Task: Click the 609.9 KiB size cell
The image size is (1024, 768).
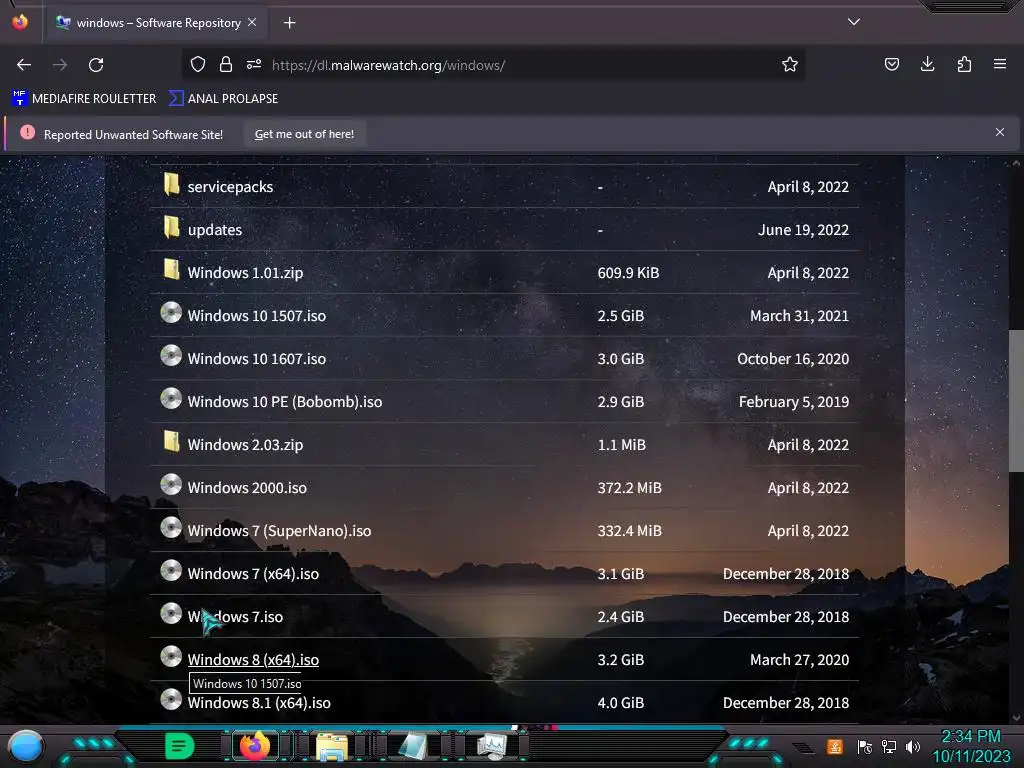Action: pos(628,273)
